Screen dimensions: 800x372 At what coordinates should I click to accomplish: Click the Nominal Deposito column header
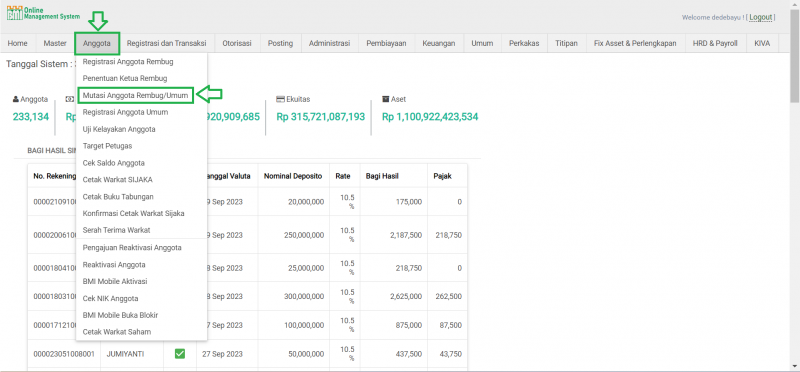293,176
